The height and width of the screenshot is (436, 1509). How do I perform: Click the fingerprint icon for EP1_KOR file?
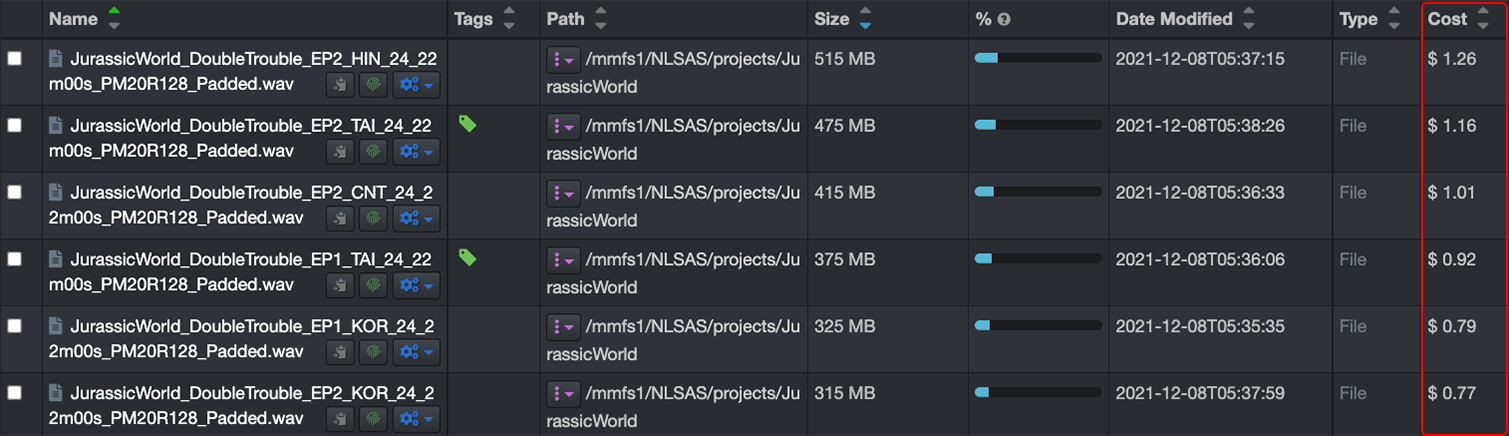(x=374, y=352)
